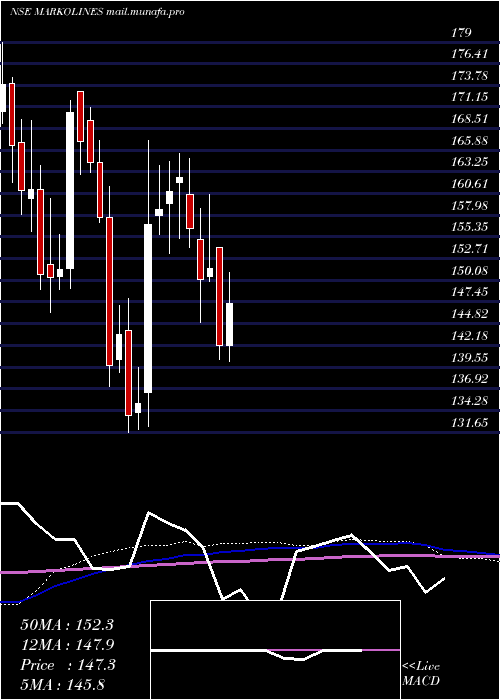
Task: Click the 5MA : 145.8 readout
Action: [x=62, y=684]
